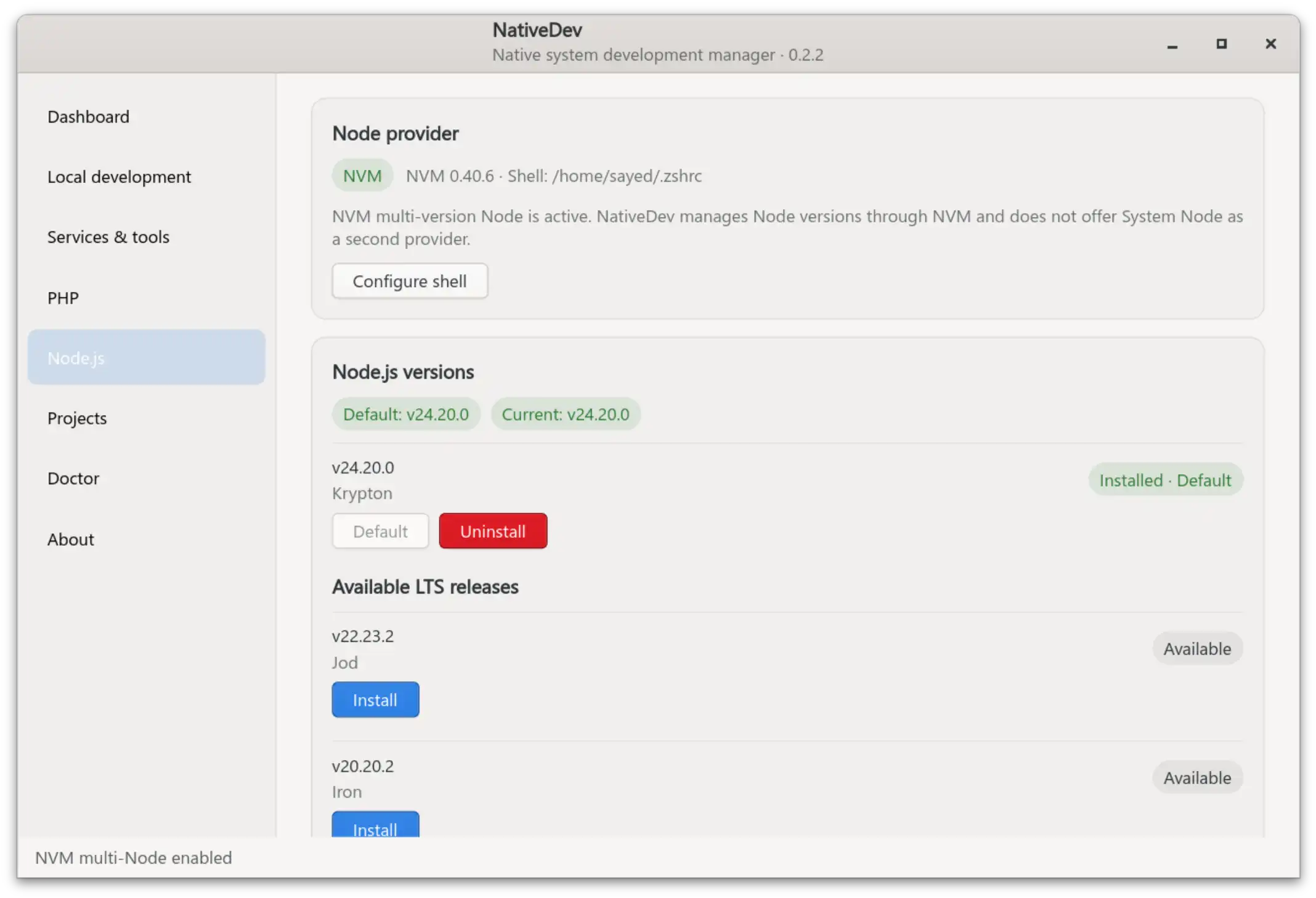
Task: Install Node v20.20.2 Iron
Action: click(x=375, y=825)
